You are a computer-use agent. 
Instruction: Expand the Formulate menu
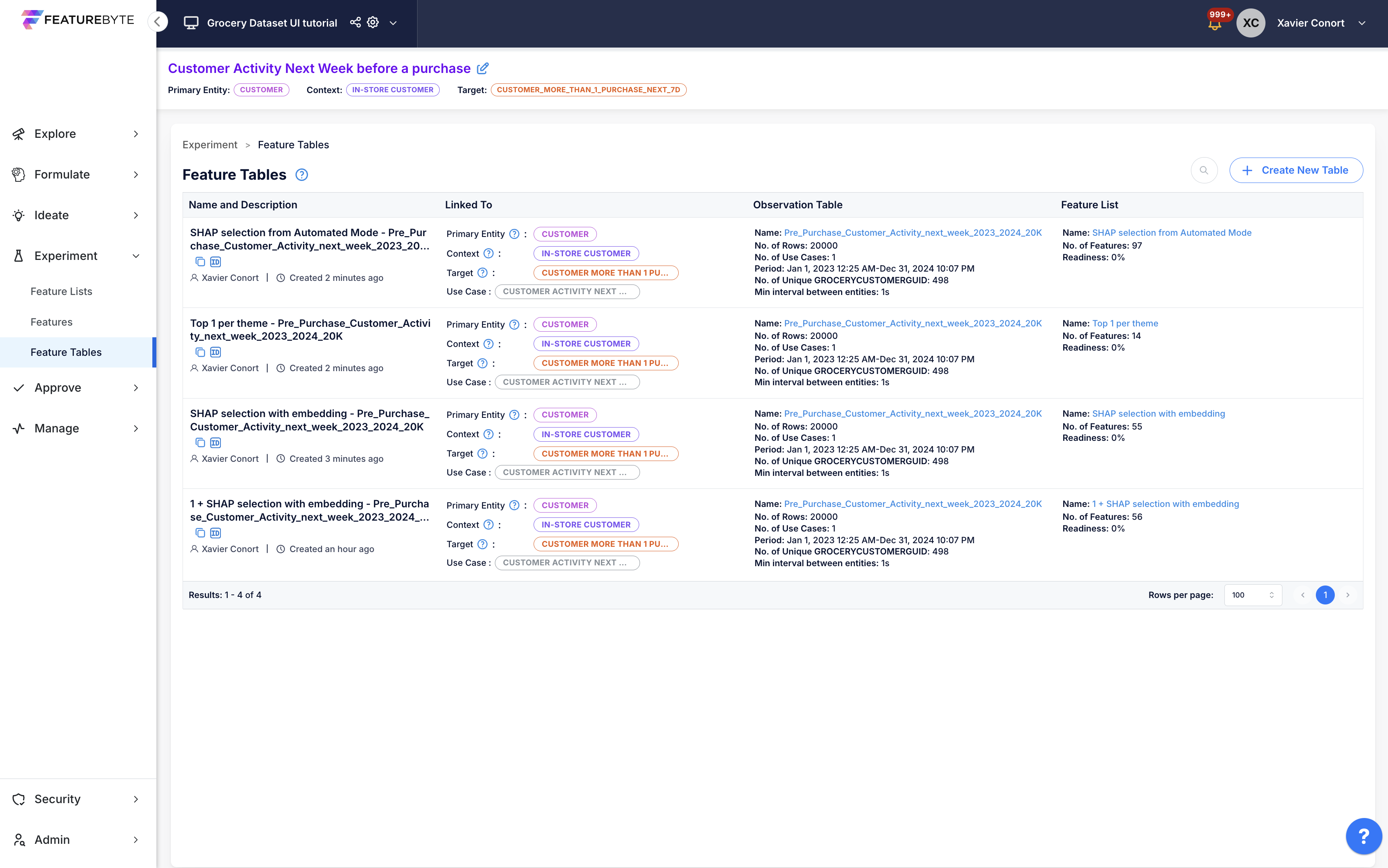78,174
